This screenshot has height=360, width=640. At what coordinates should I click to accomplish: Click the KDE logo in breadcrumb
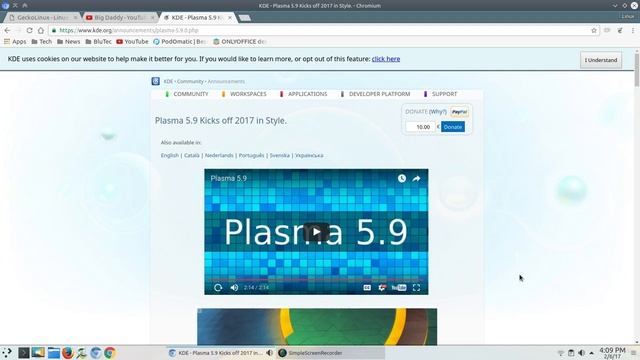pos(156,81)
